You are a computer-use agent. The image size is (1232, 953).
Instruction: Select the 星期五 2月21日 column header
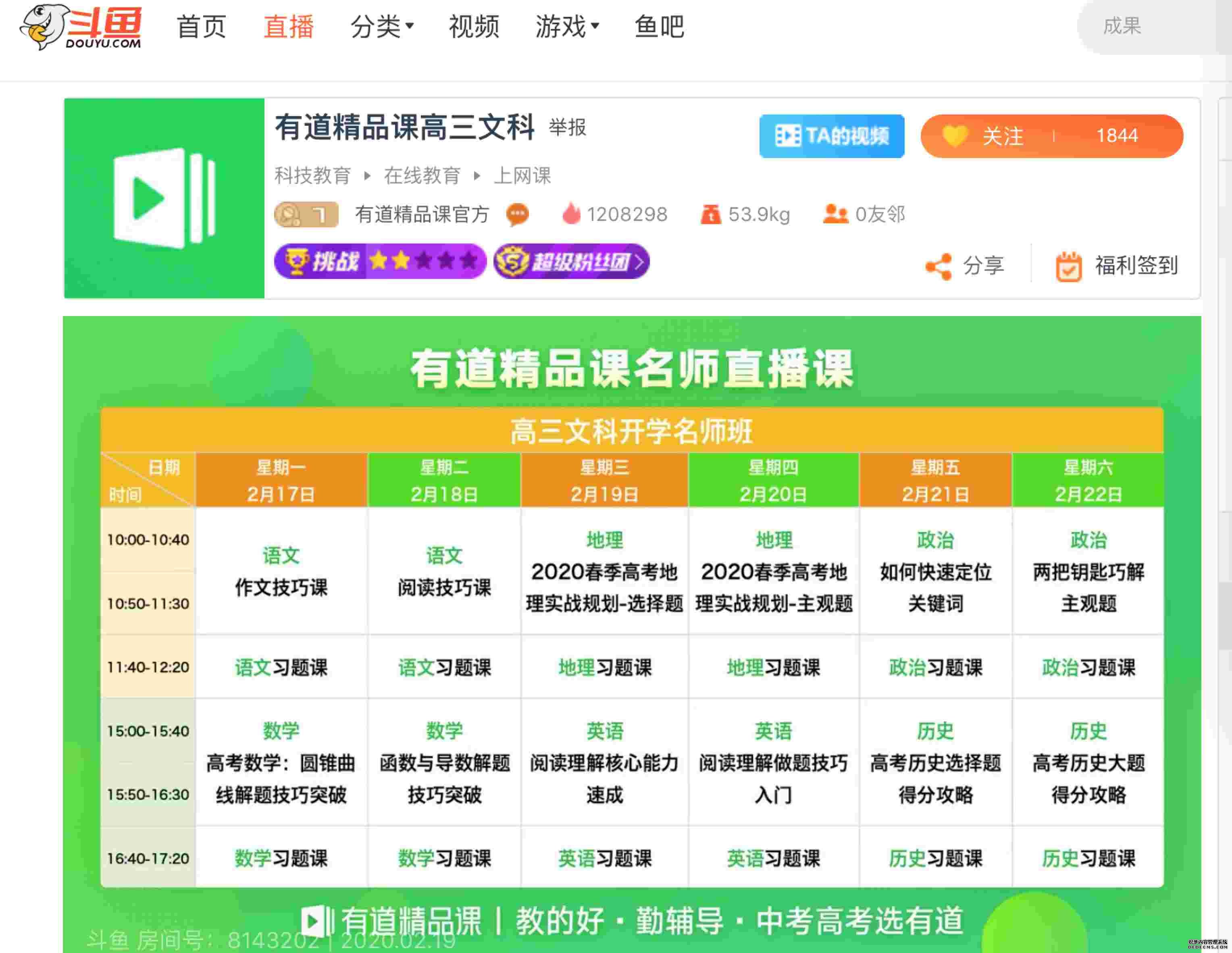935,480
